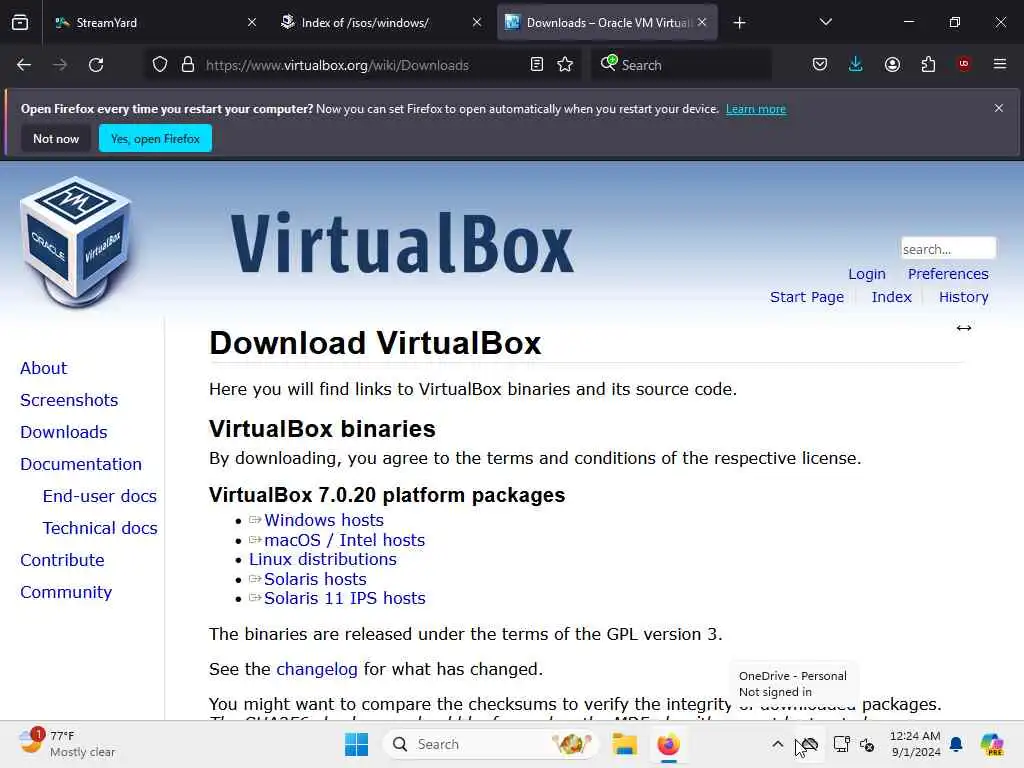Click the uBlock Origin extension icon
The width and height of the screenshot is (1024, 768).
[964, 64]
